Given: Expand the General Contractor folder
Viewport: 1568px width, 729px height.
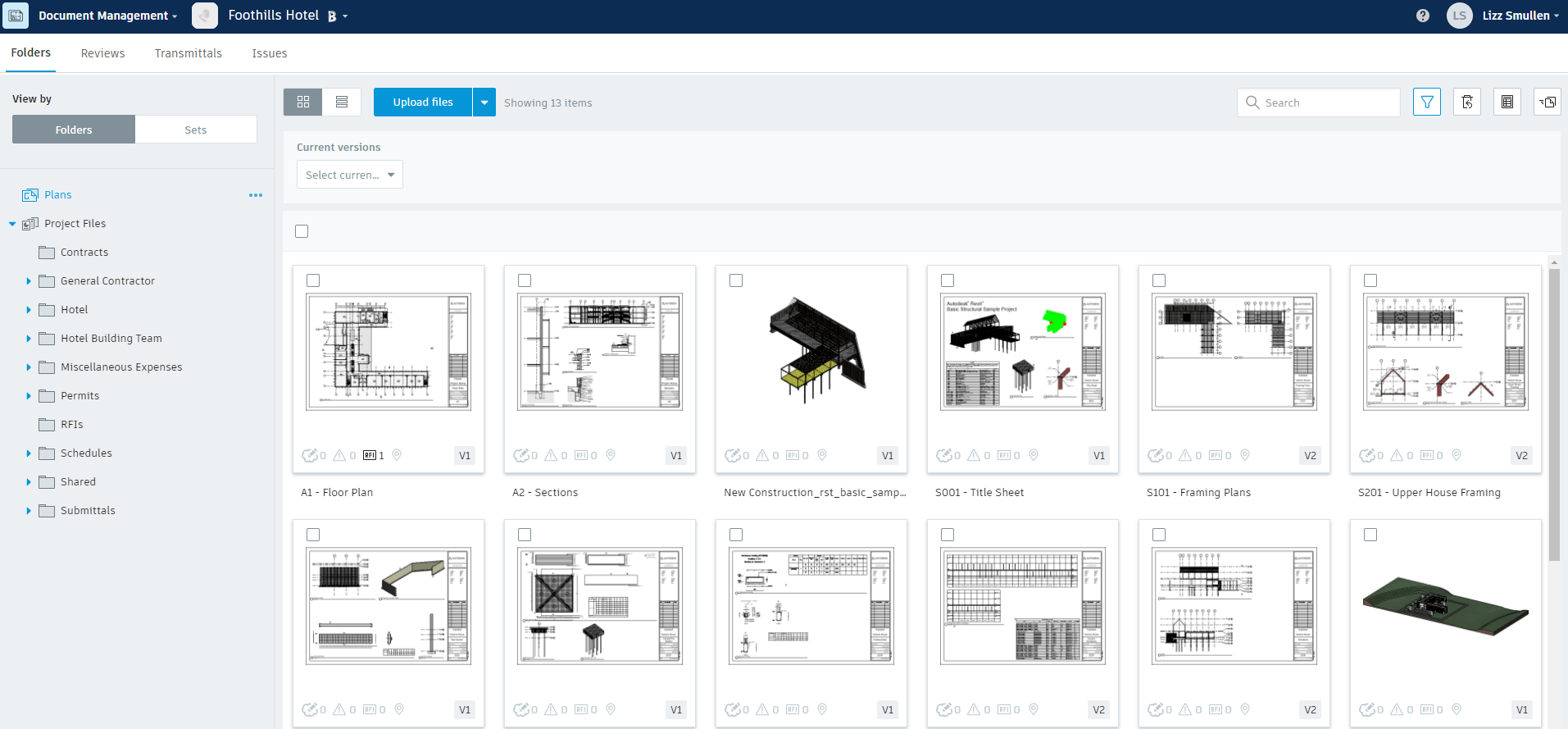Looking at the screenshot, I should point(29,281).
